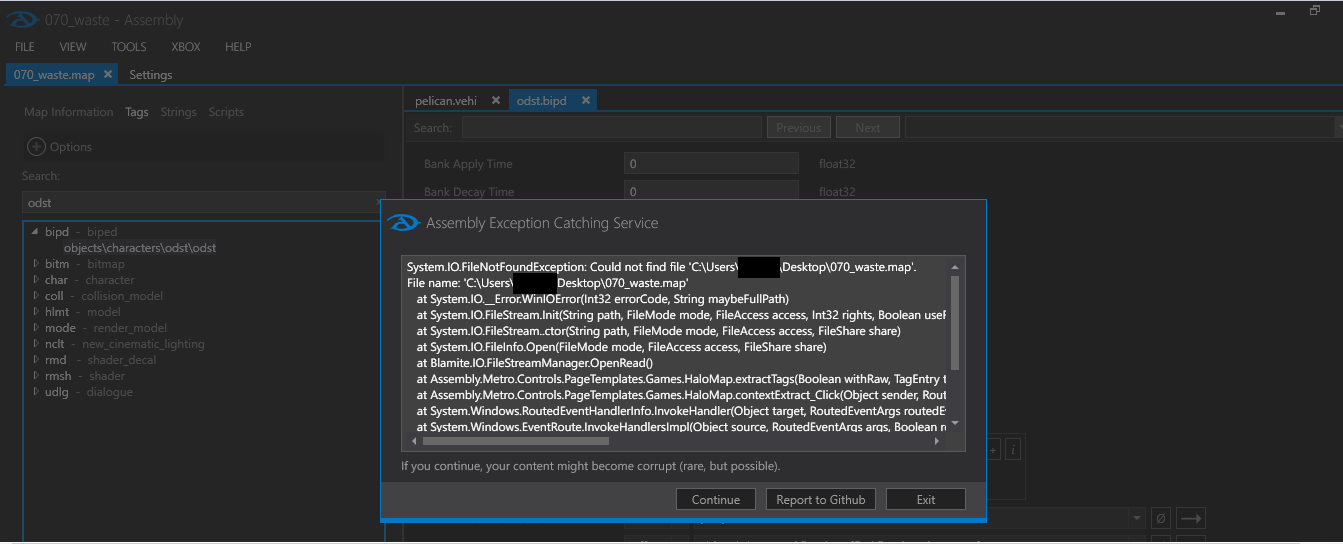
Task: Expand the hlmt model tree node
Action: tap(36, 312)
